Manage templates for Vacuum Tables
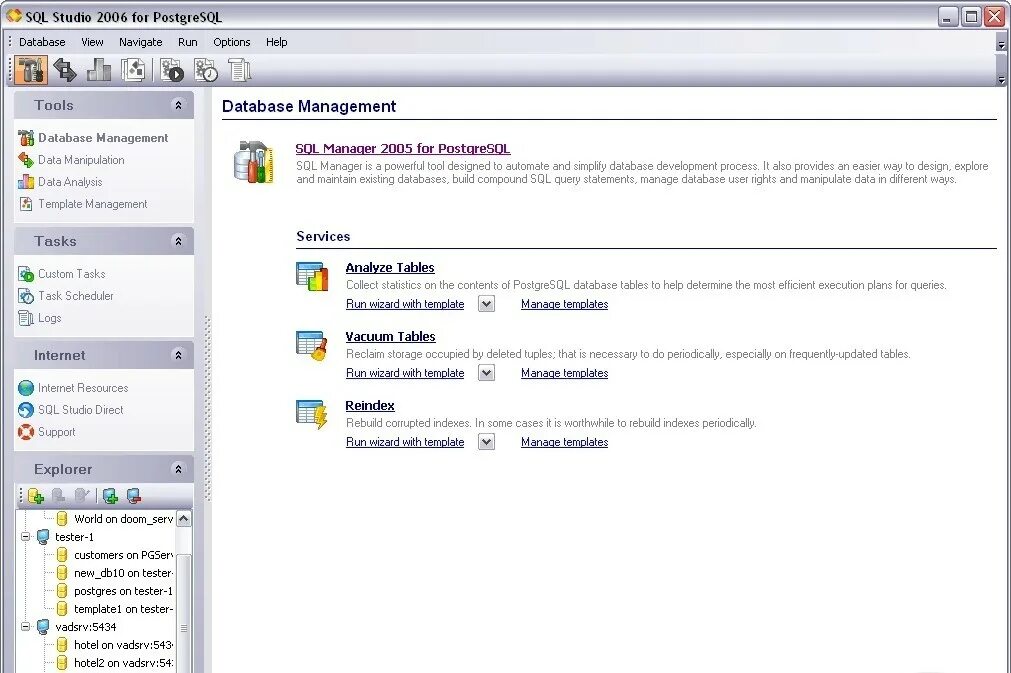 [564, 373]
